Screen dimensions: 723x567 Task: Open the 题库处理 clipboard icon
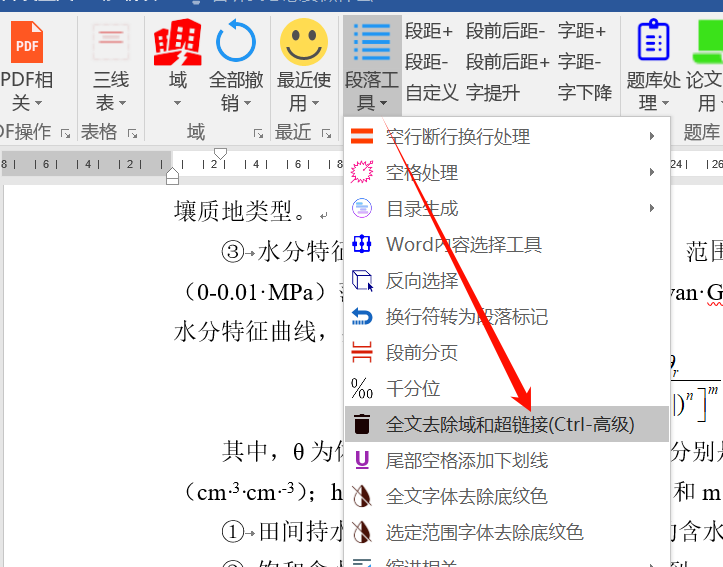tap(653, 40)
